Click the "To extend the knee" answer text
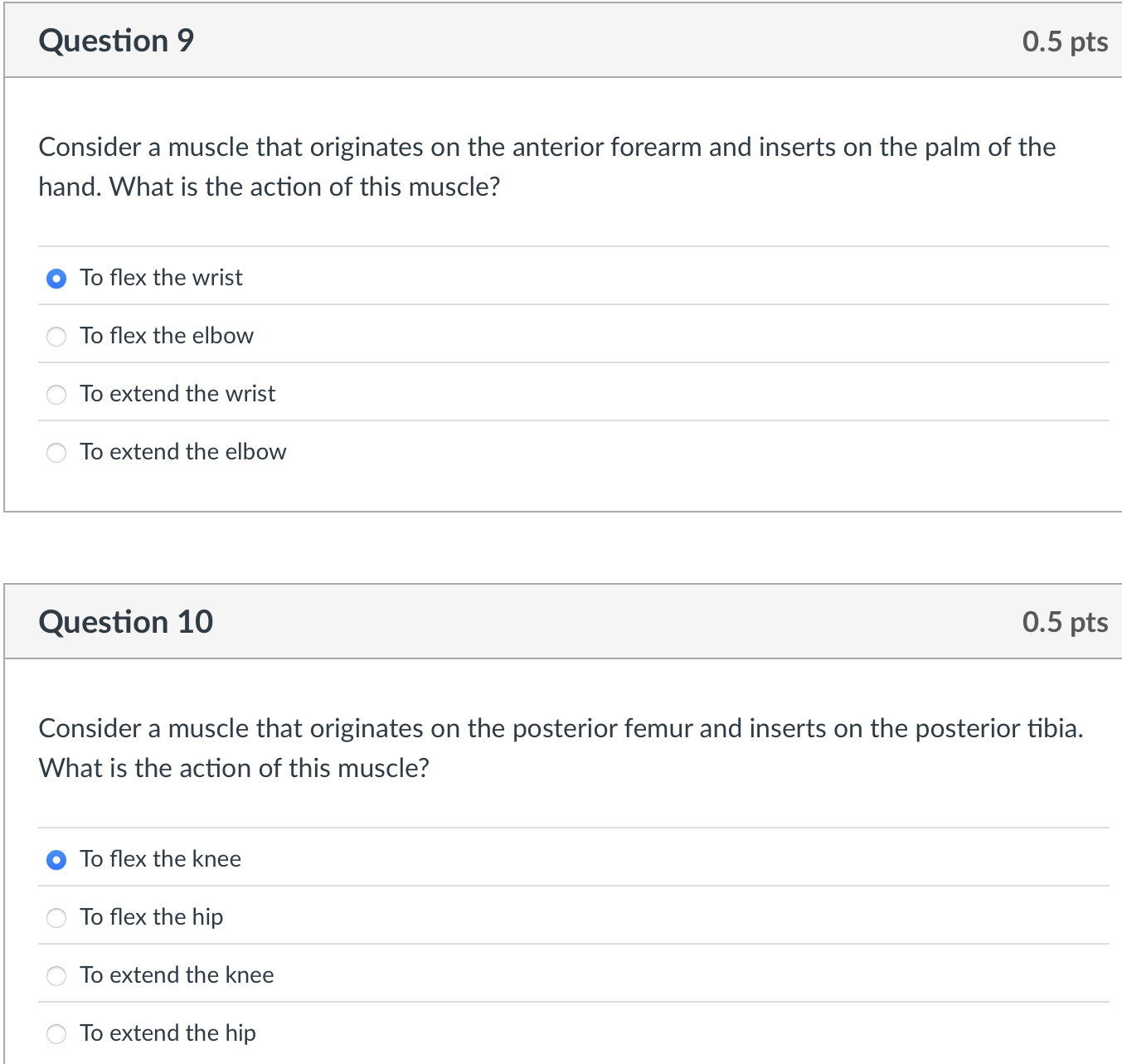The height and width of the screenshot is (1064, 1122). point(177,975)
